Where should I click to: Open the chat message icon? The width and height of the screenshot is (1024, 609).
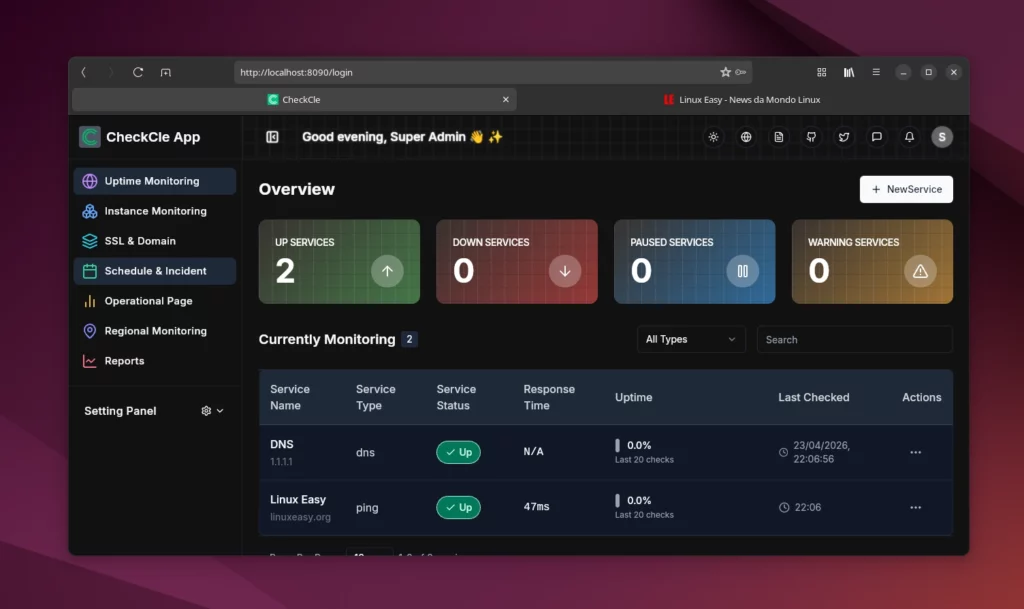877,137
